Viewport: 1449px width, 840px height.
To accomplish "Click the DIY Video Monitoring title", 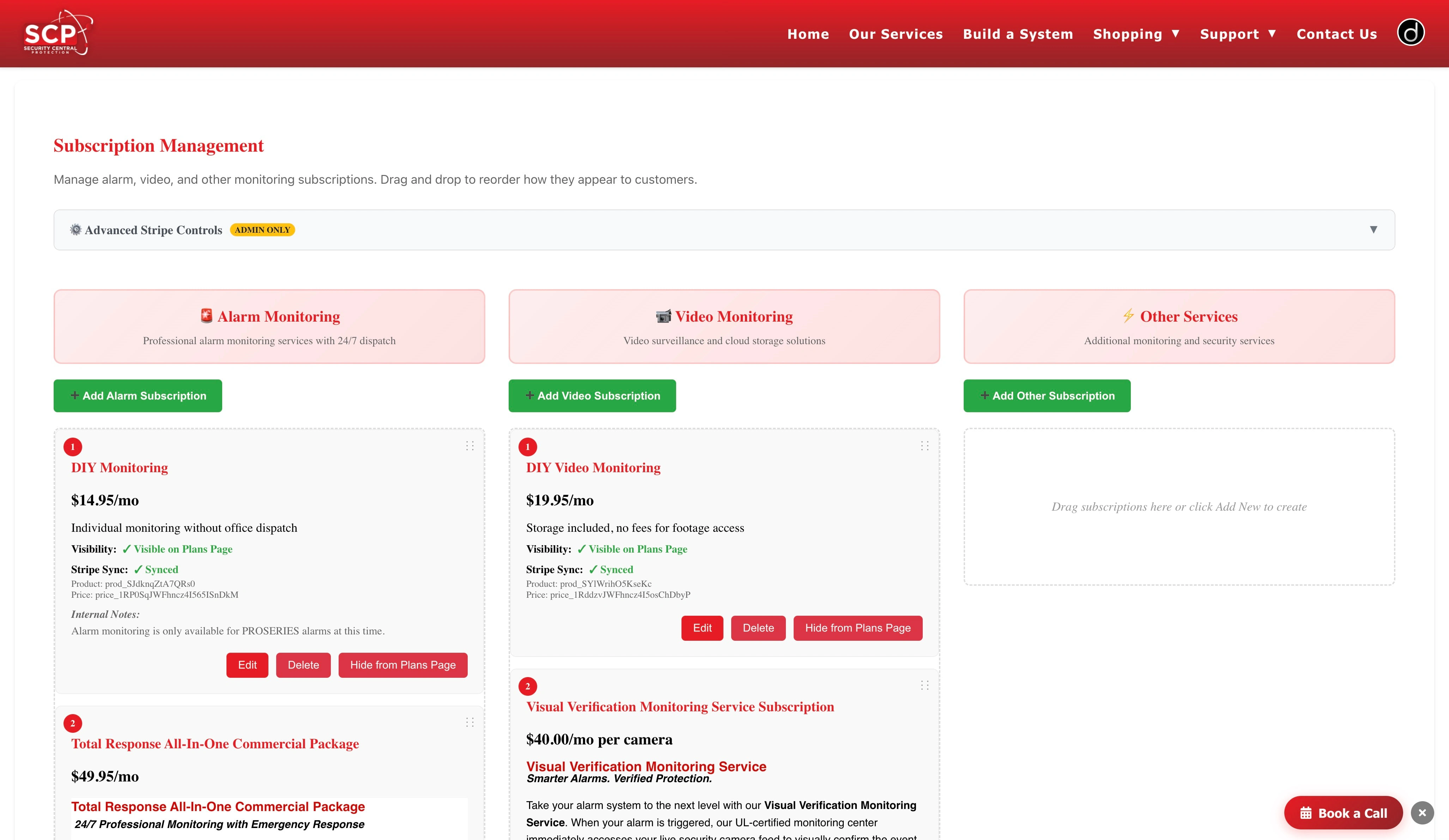I will tap(593, 468).
